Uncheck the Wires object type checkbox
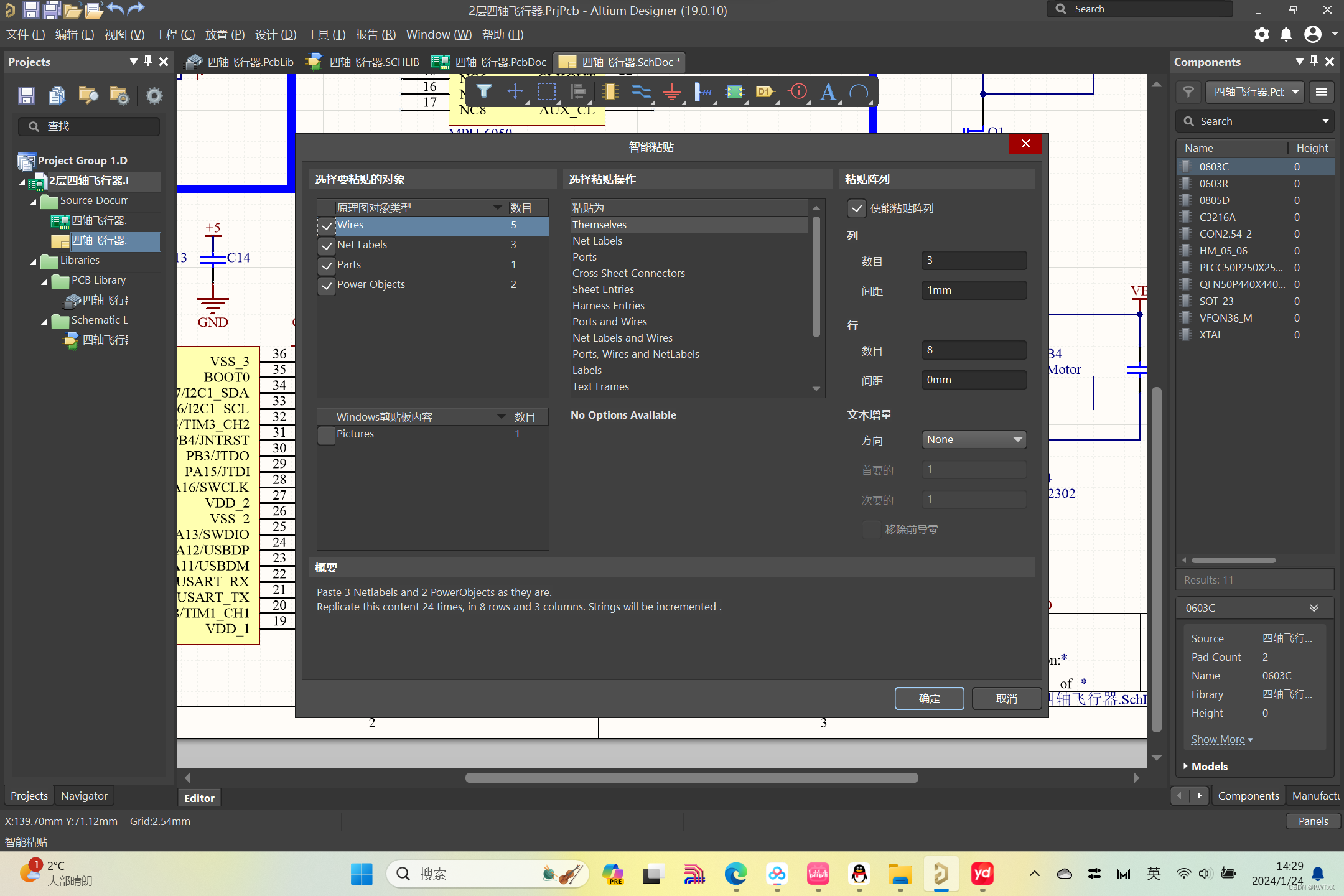Image resolution: width=1344 pixels, height=896 pixels. pos(327,226)
